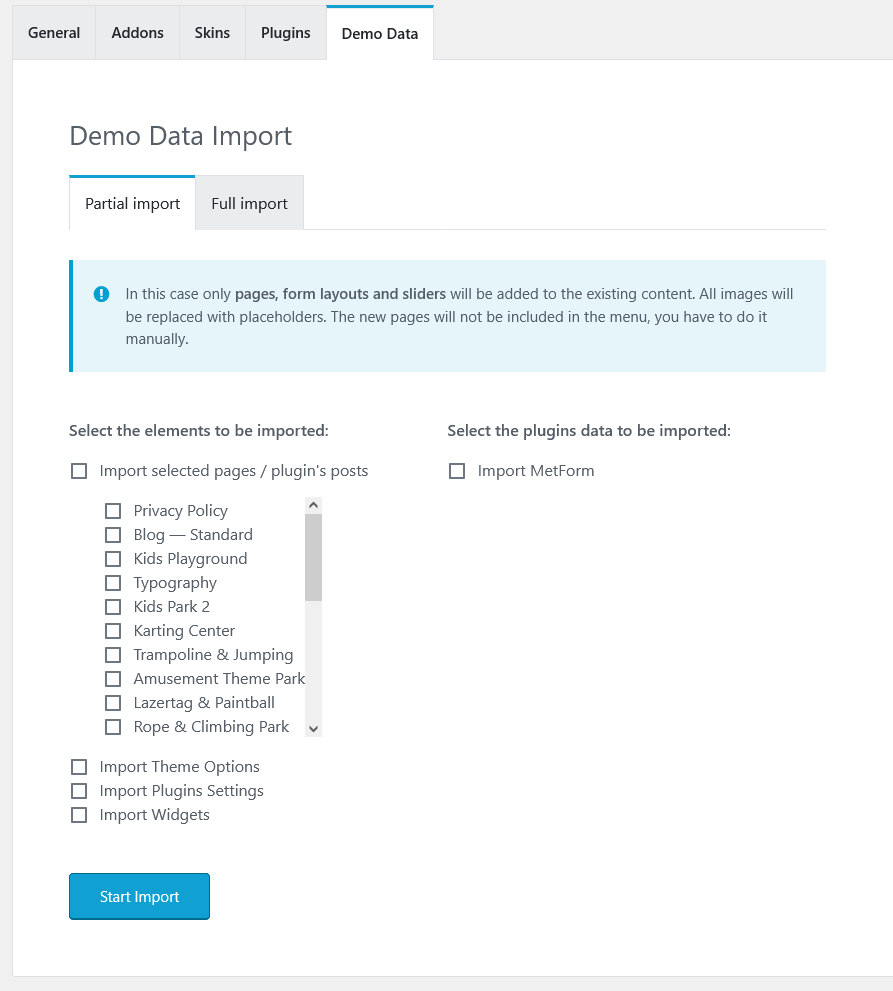Enable Import Plugins Settings
The height and width of the screenshot is (991, 893).
tap(79, 791)
